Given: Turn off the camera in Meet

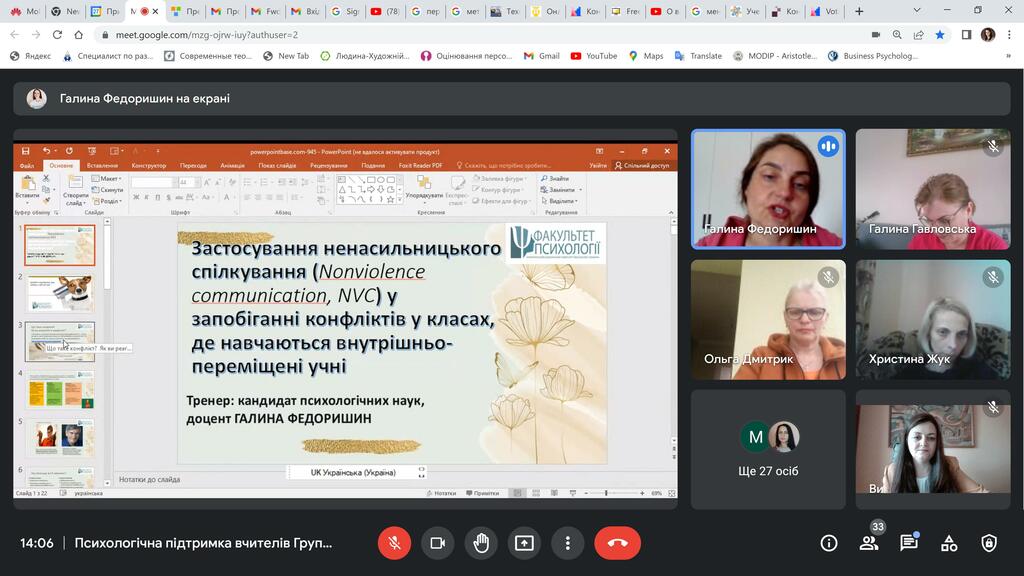Looking at the screenshot, I should [x=437, y=543].
